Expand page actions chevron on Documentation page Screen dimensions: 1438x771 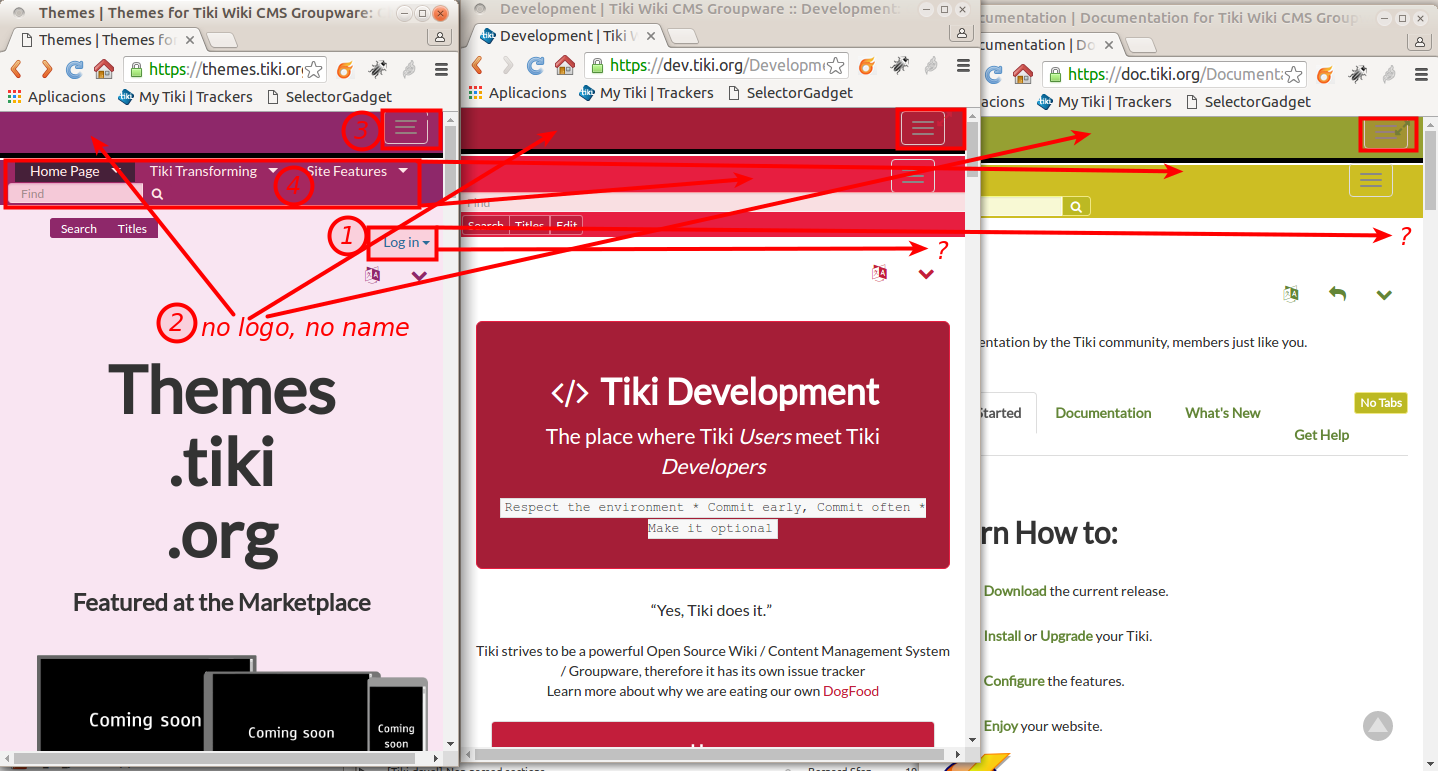1384,295
